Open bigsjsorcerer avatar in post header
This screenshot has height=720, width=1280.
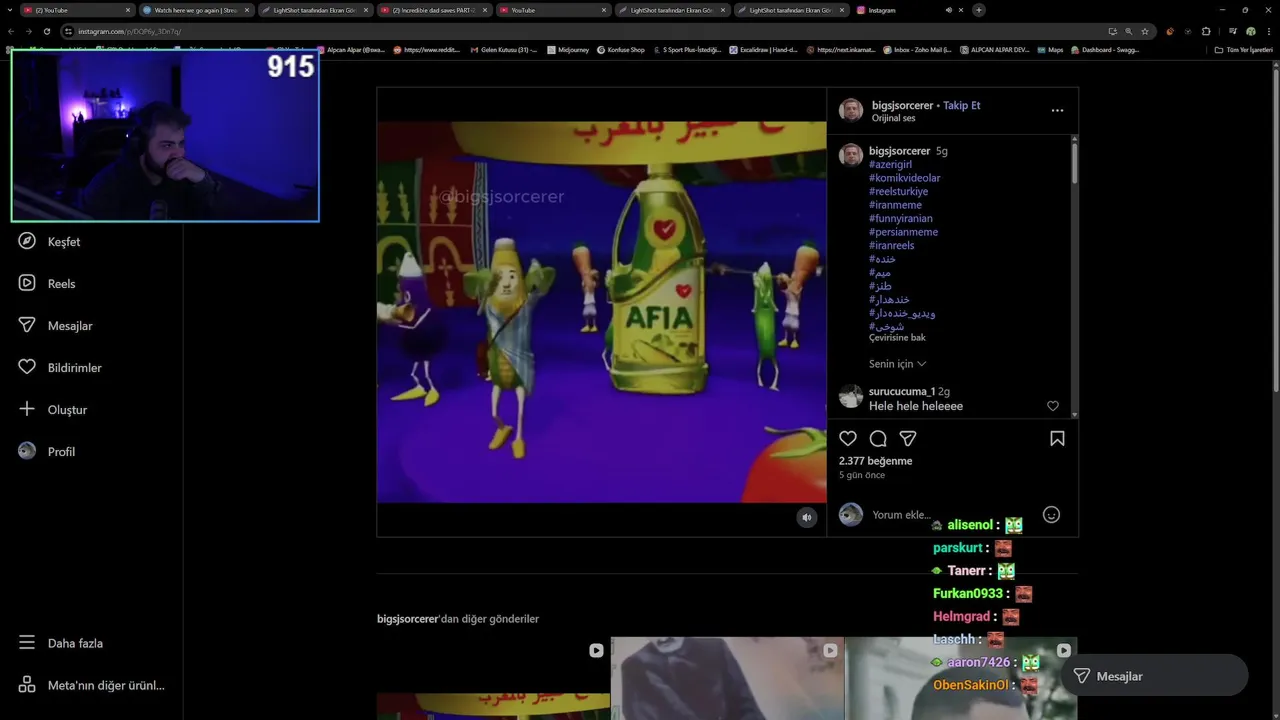point(851,110)
